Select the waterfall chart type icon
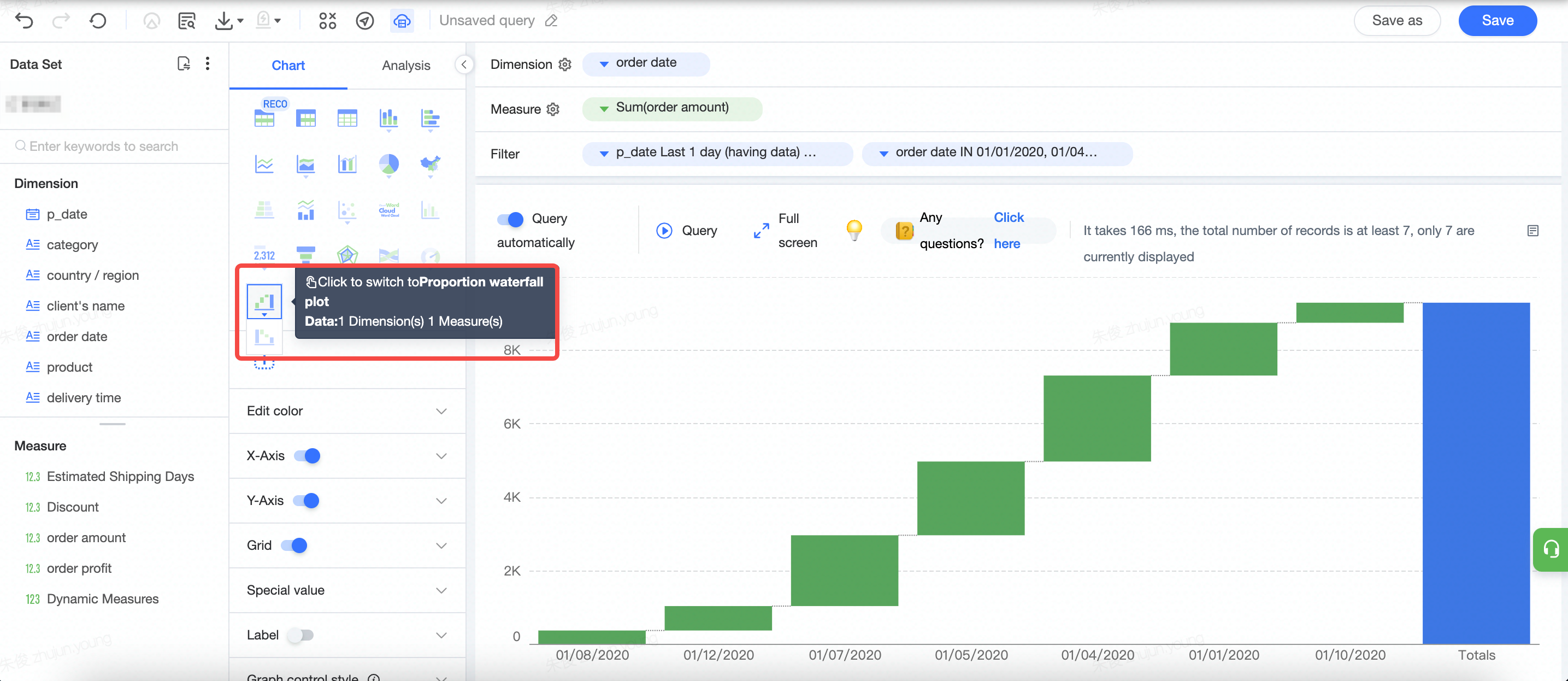This screenshot has width=1568, height=681. [264, 302]
